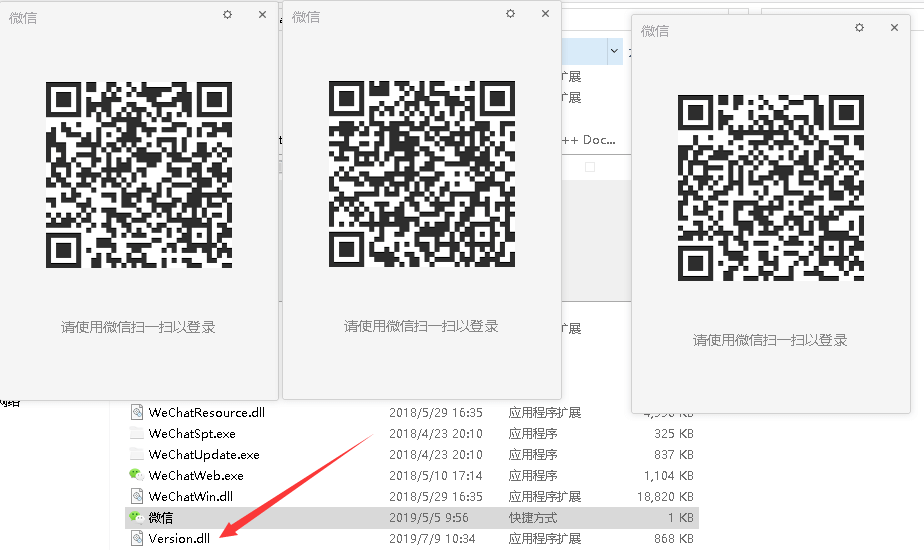Select file name WeChatUpdate.exe
Viewport: 924px width, 551px height.
click(x=204, y=455)
